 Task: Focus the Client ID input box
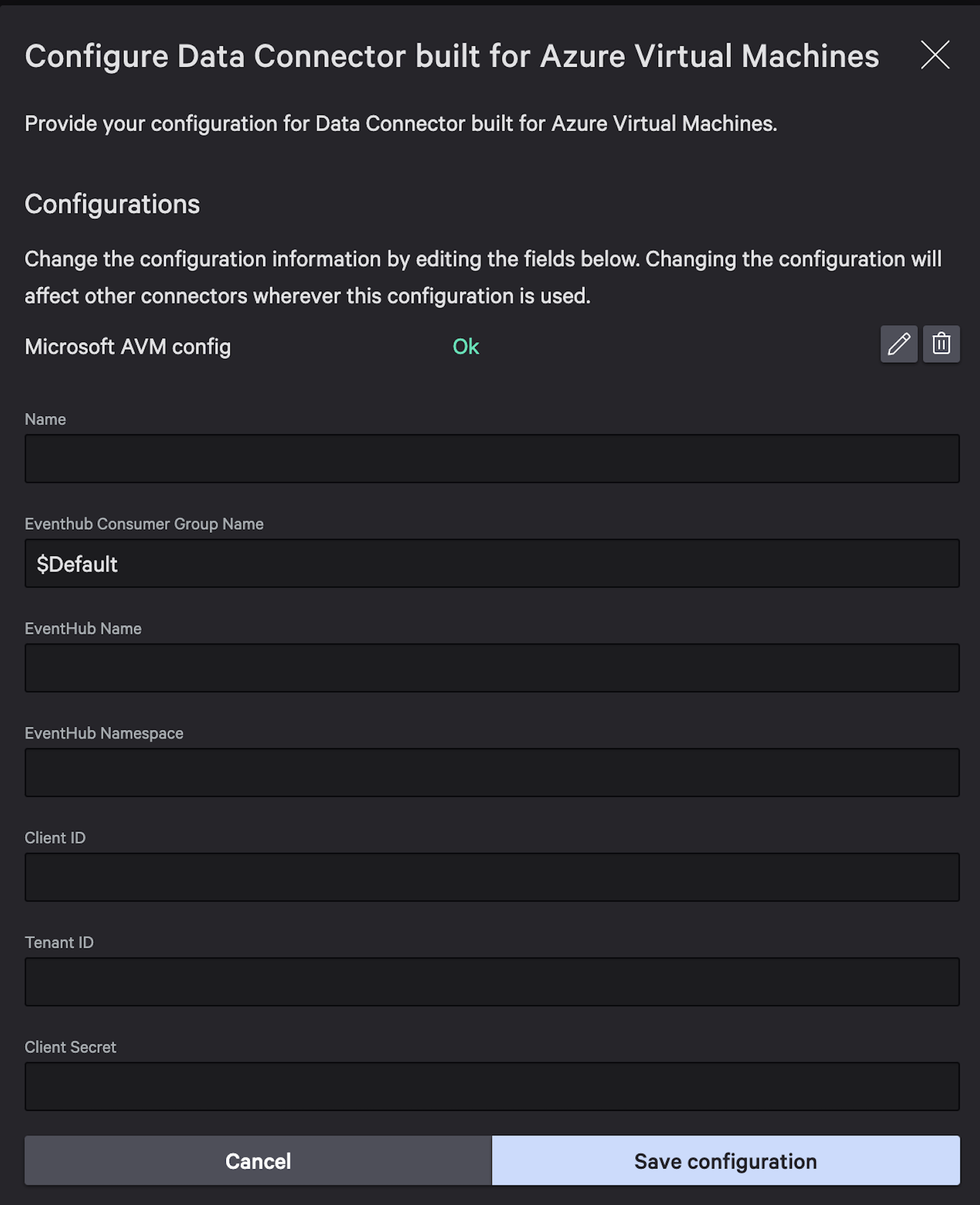tap(492, 877)
